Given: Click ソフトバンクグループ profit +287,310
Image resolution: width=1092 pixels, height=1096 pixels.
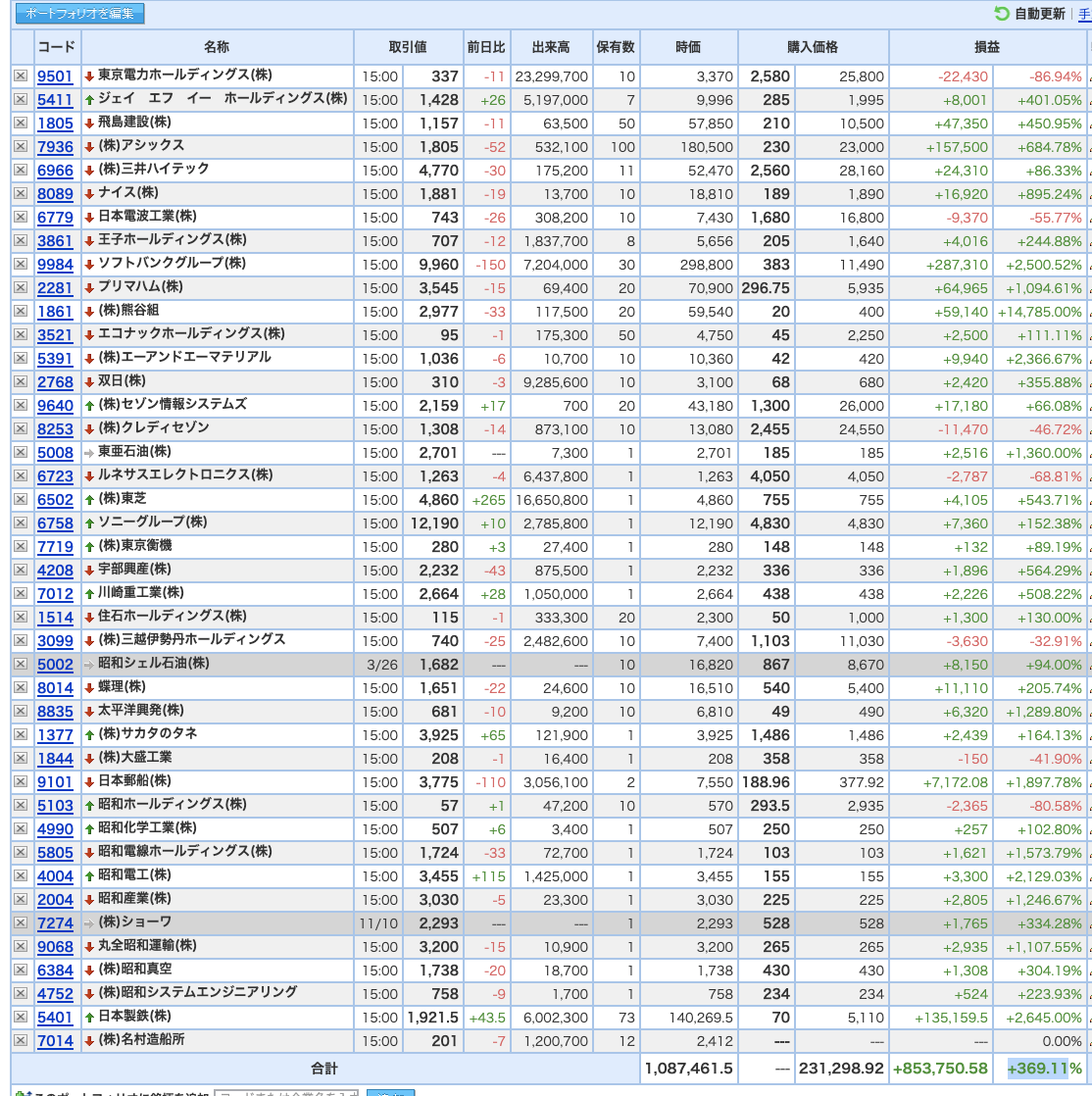Looking at the screenshot, I should tap(957, 265).
